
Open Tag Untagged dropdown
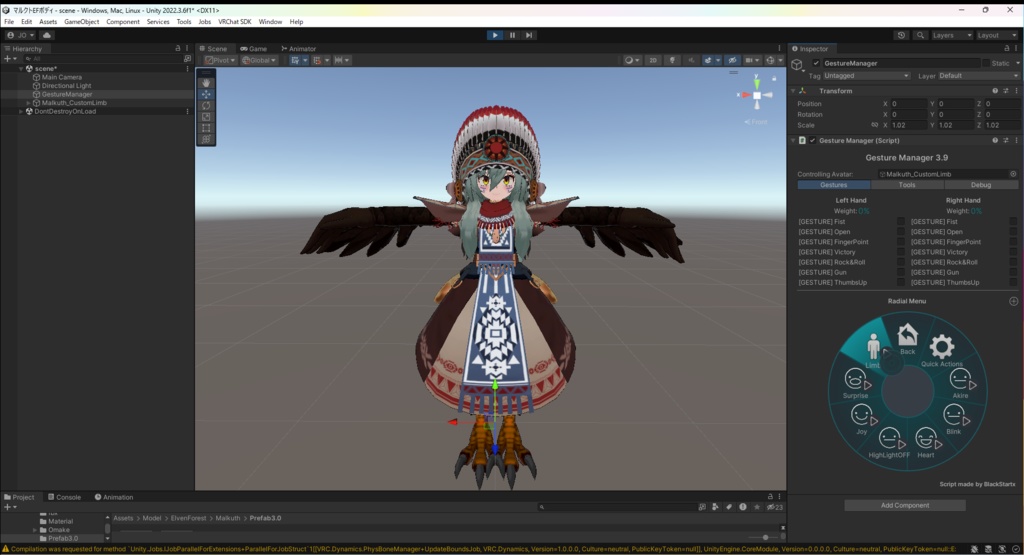867,76
